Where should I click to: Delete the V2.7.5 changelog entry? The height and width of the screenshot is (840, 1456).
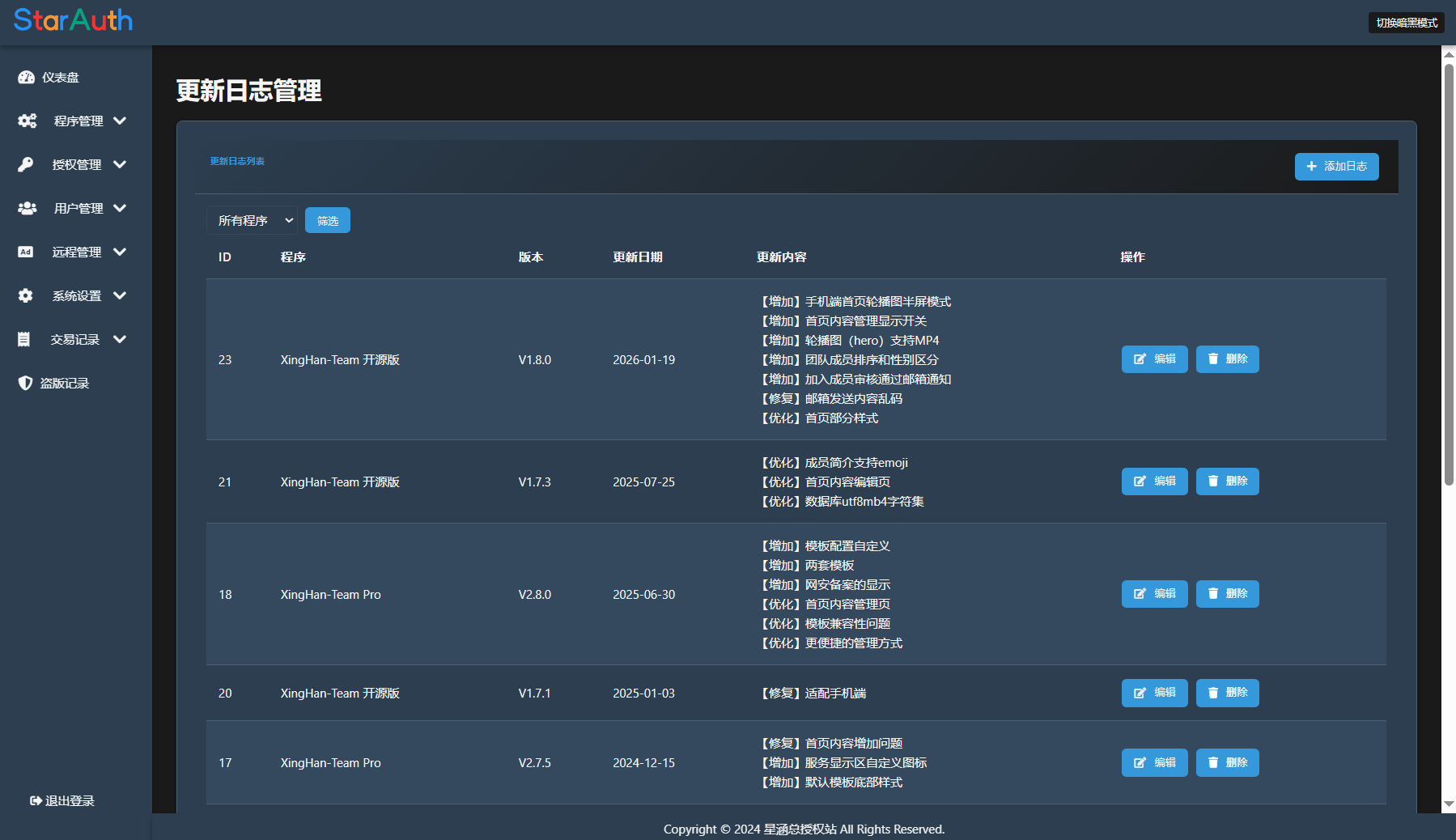(1227, 763)
